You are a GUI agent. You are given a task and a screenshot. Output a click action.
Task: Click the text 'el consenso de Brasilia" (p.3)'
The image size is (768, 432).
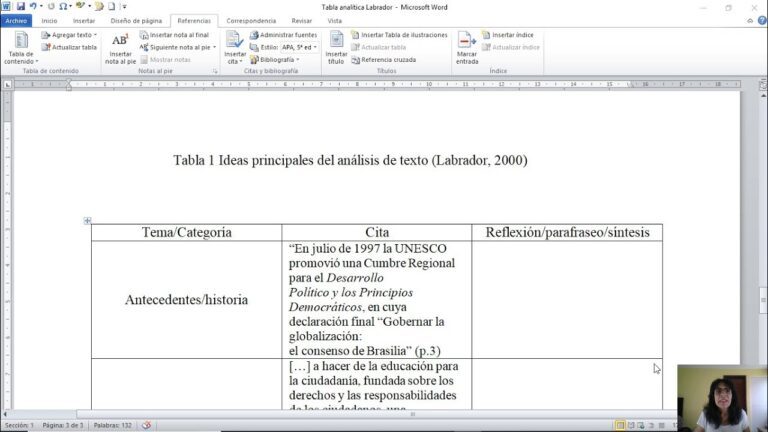[x=364, y=351]
